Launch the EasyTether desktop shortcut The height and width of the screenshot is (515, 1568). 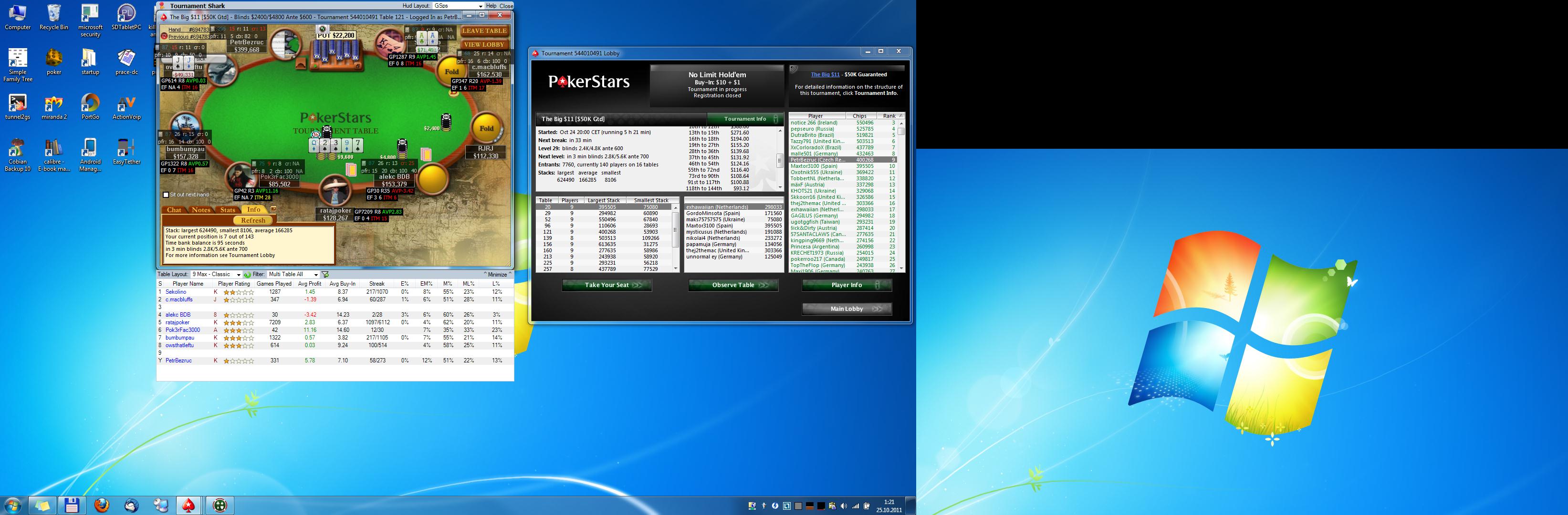[x=126, y=151]
